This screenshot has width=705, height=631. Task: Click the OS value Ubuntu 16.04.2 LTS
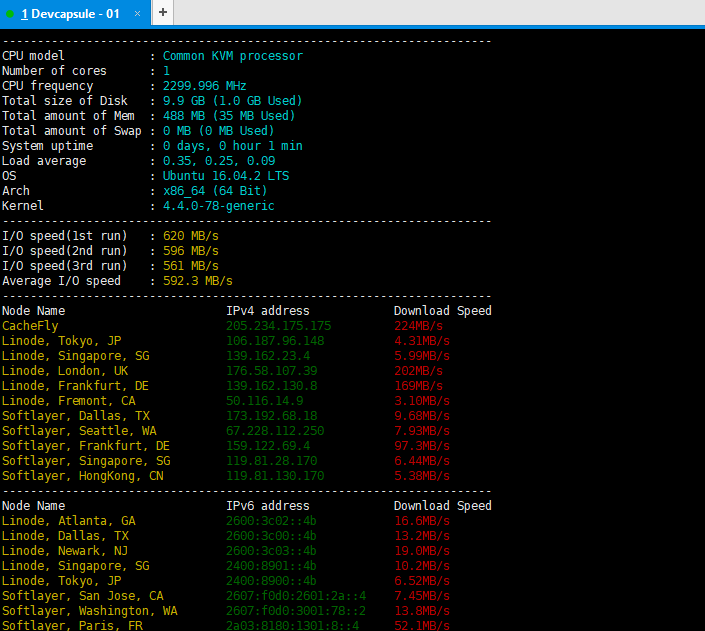tap(226, 176)
